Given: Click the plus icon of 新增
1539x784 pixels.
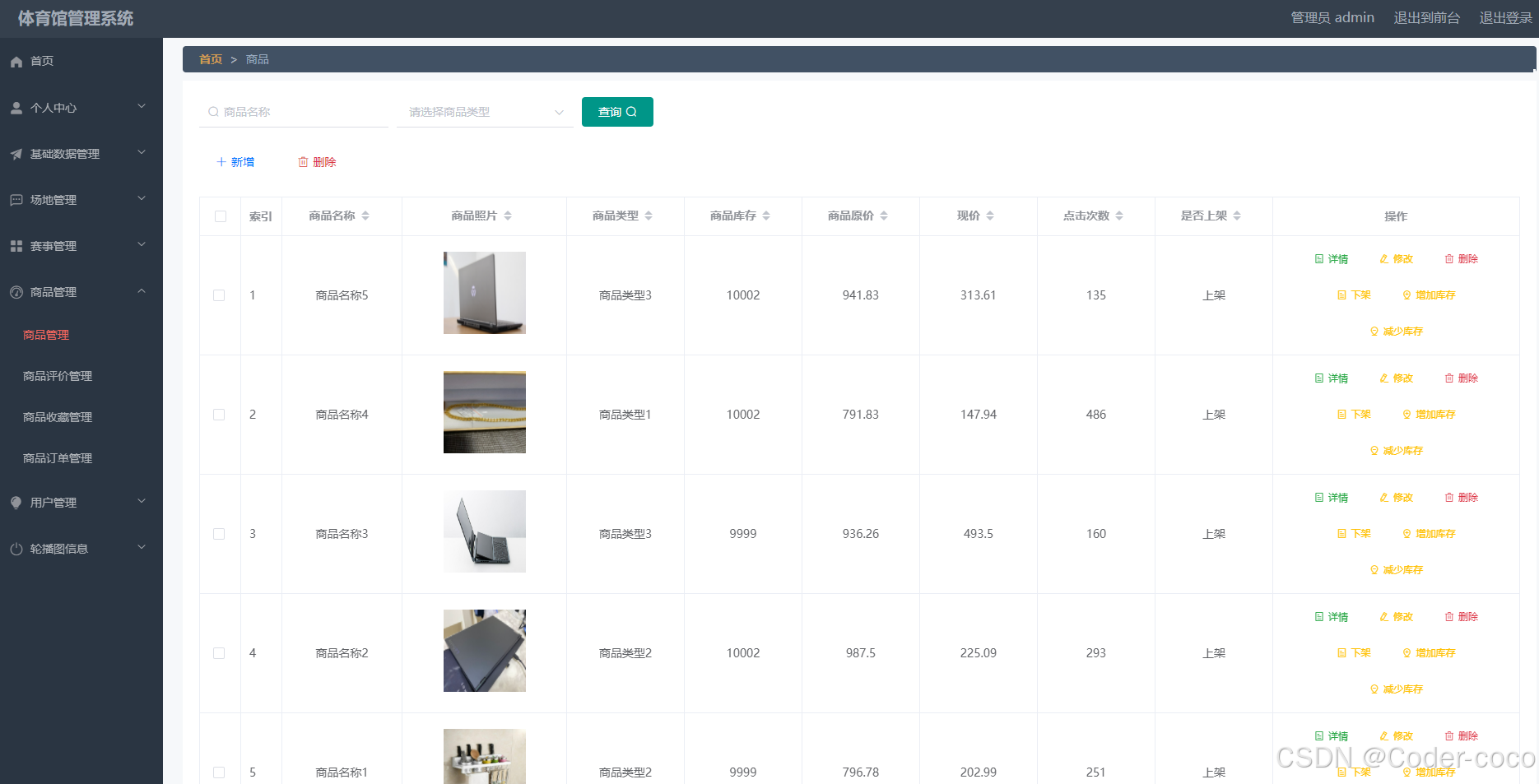Looking at the screenshot, I should [221, 162].
